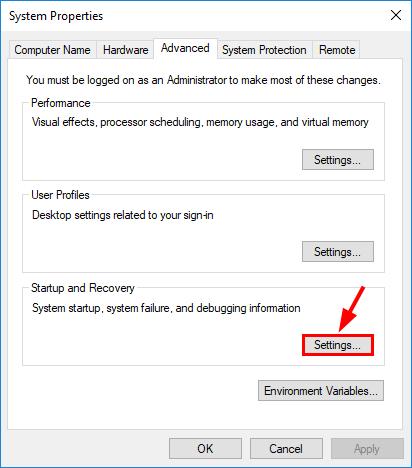Open Performance Settings button
Viewport: 412px width, 468px height.
[x=338, y=160]
